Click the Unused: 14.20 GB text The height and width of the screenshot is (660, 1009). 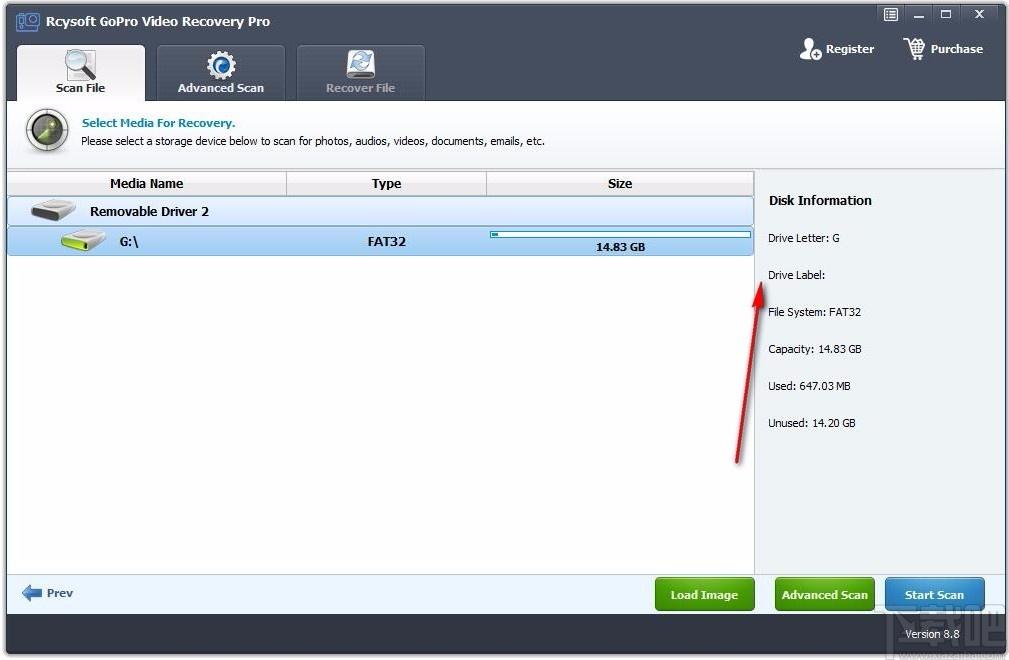(x=811, y=423)
